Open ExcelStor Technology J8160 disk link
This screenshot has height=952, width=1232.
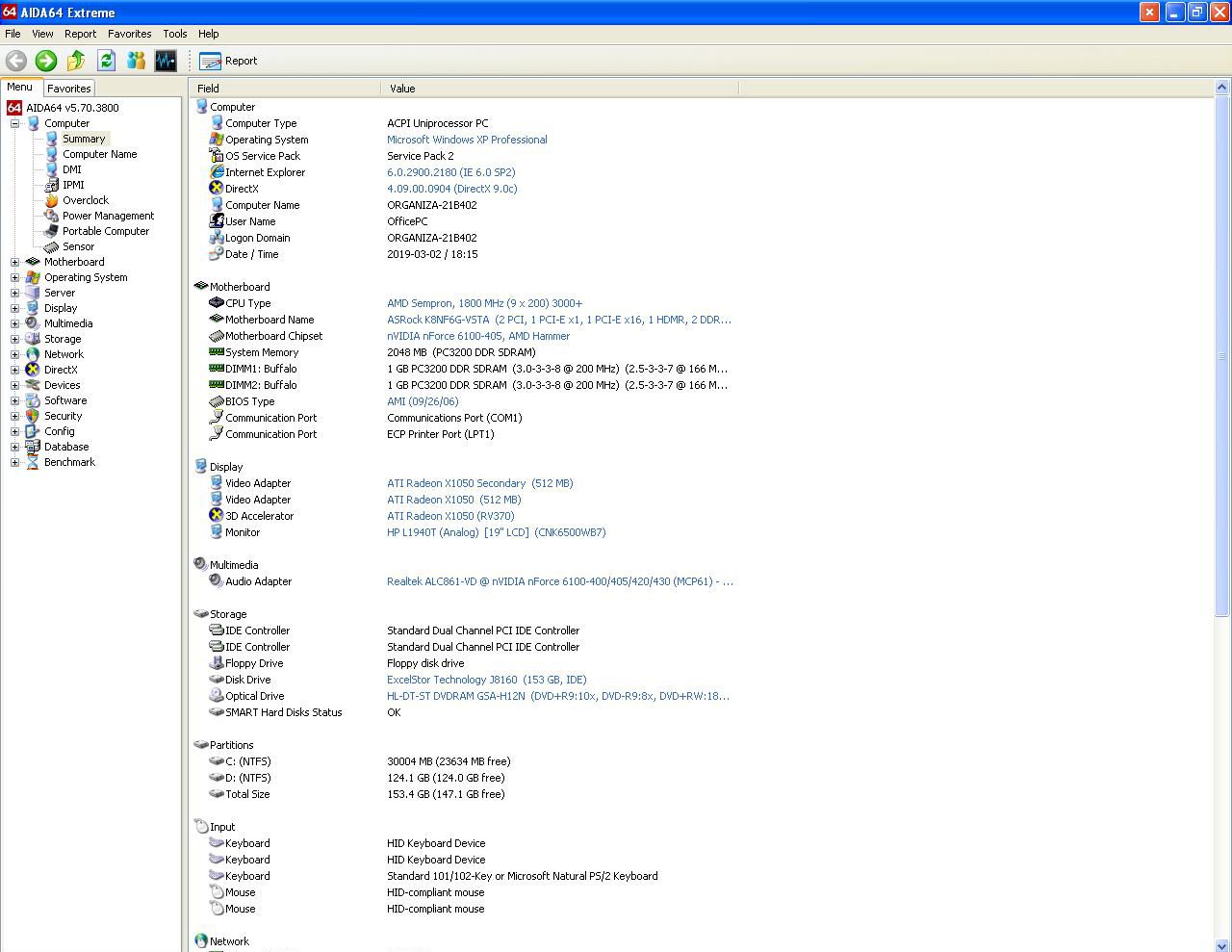point(487,680)
